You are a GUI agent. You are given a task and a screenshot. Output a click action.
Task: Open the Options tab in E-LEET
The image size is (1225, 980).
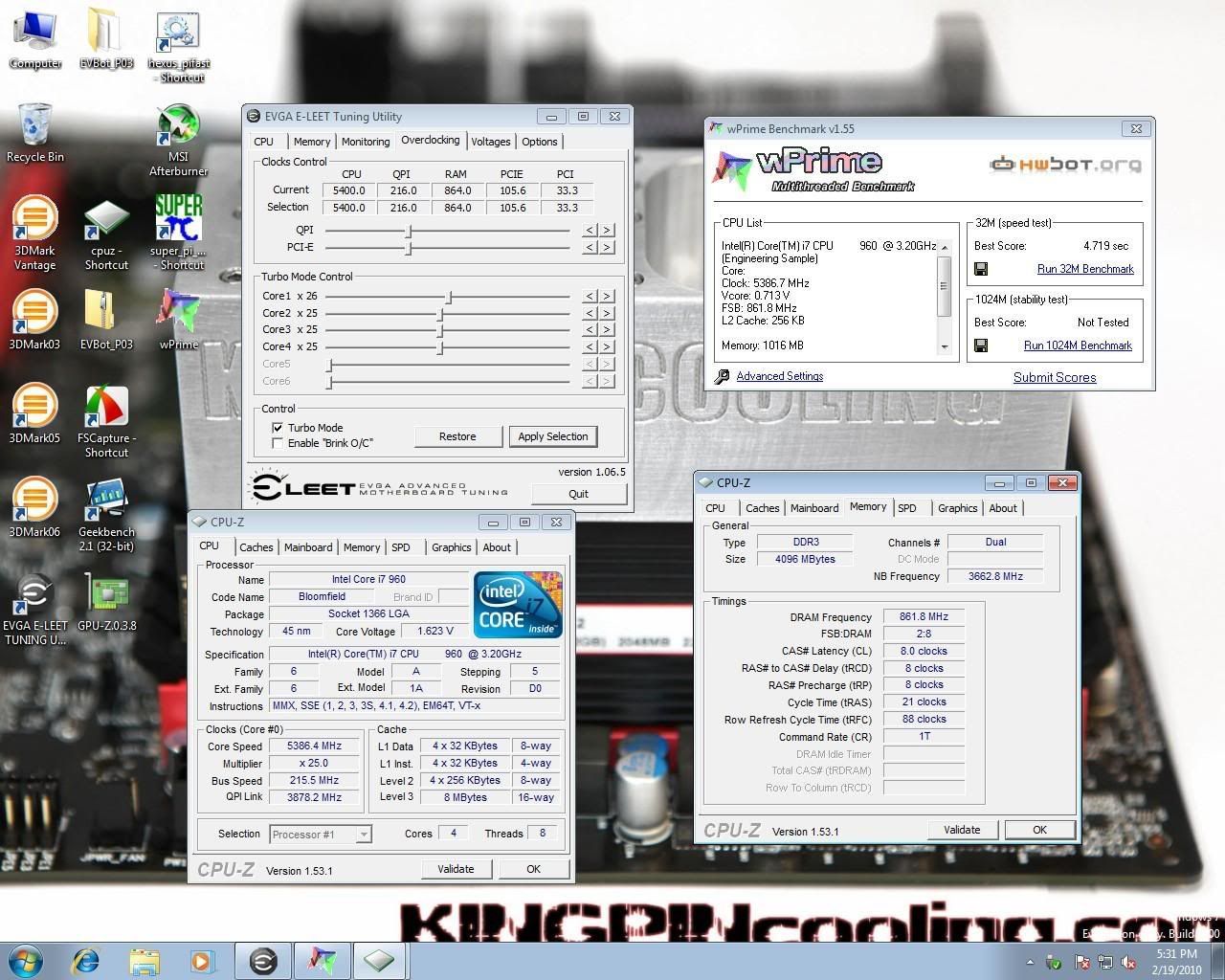(x=540, y=142)
